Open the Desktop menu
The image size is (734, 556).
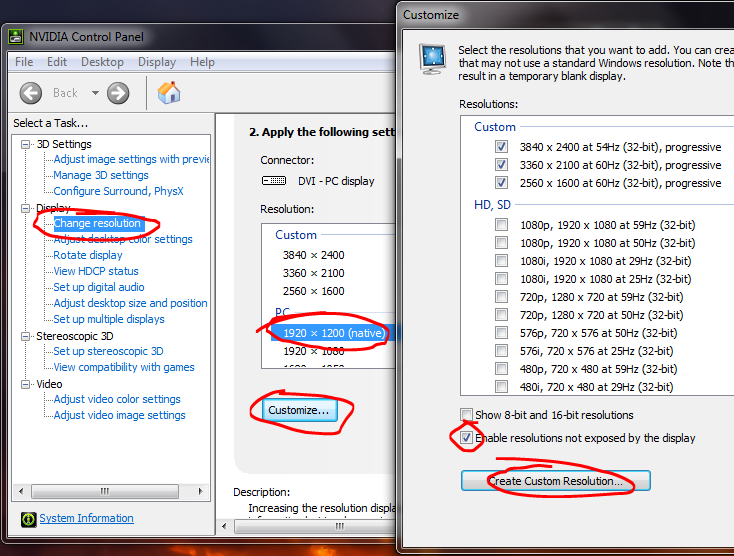(102, 62)
